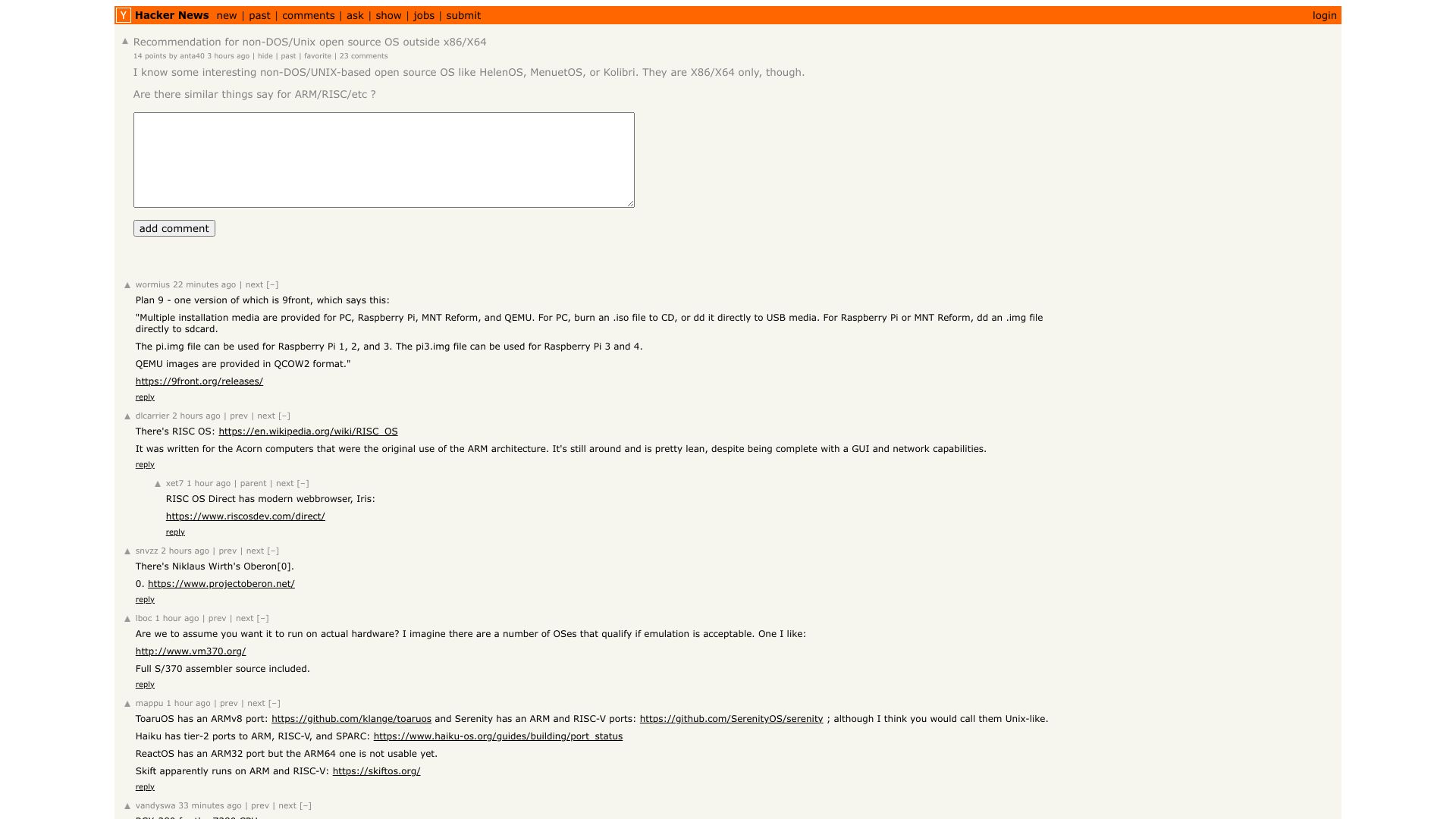The image size is (1456, 819).
Task: Open the SerenityOS github link
Action: pos(731,719)
